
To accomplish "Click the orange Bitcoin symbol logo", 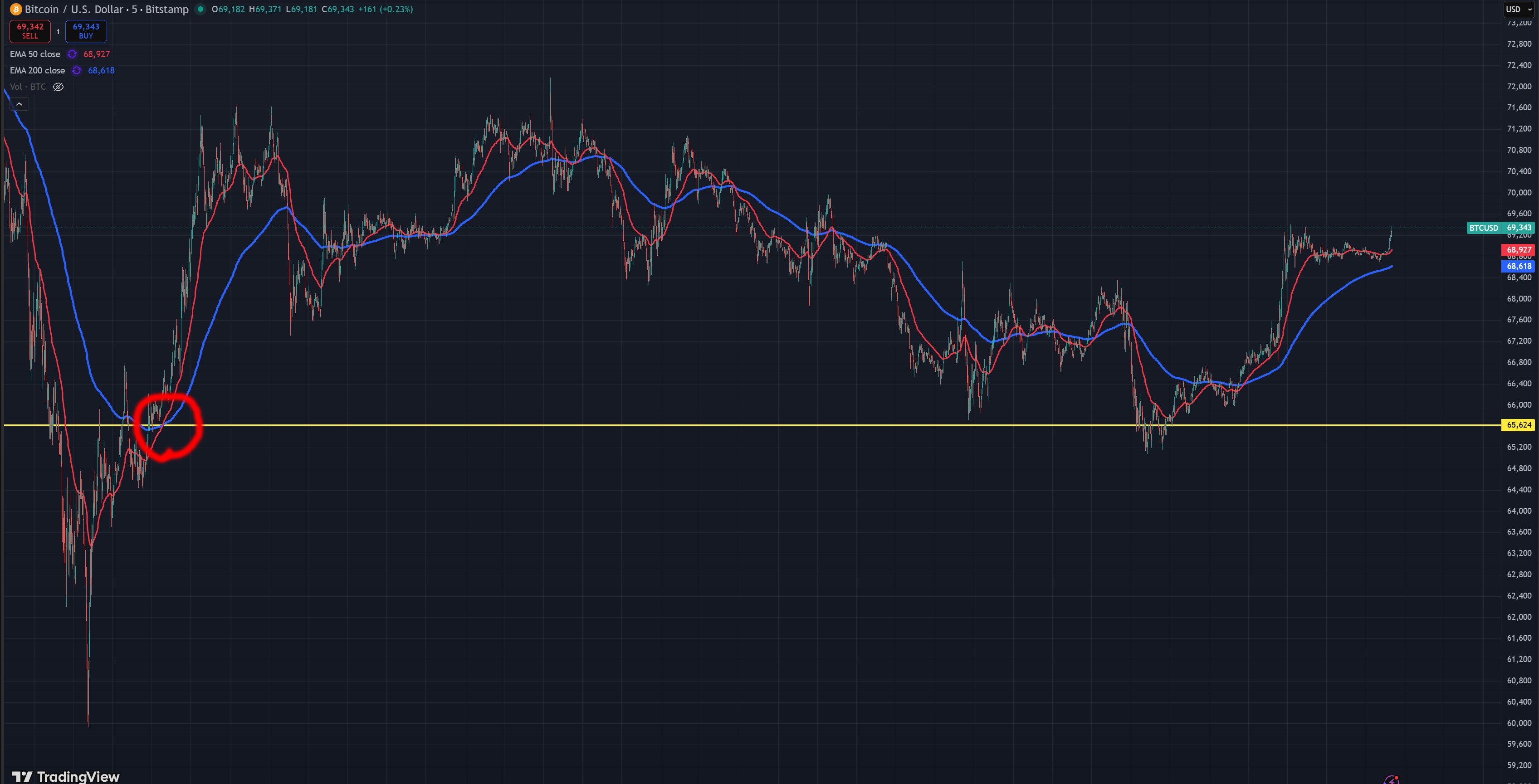I will [16, 9].
